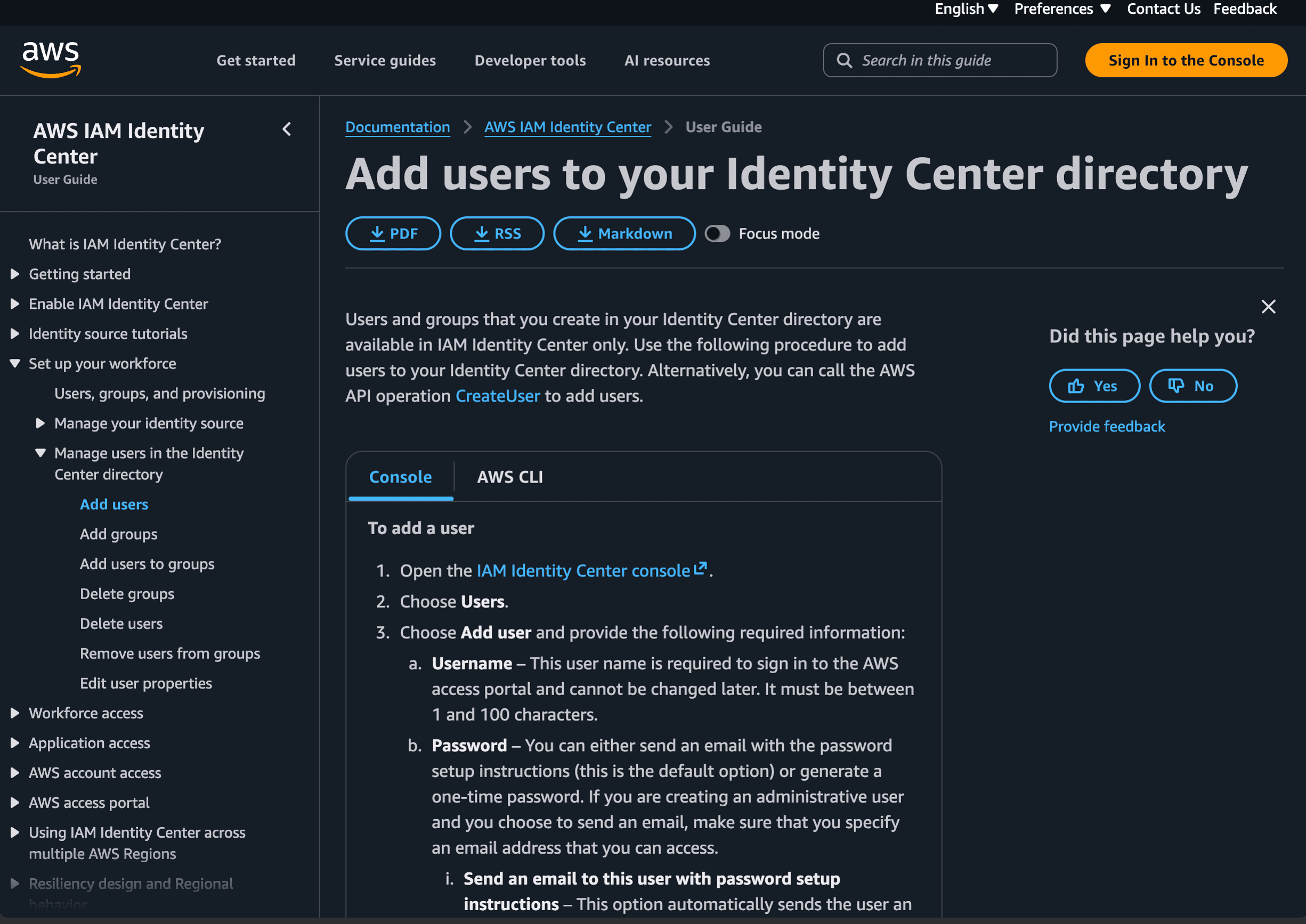The width and height of the screenshot is (1306, 924).
Task: Switch to the Console tab
Action: tap(400, 477)
